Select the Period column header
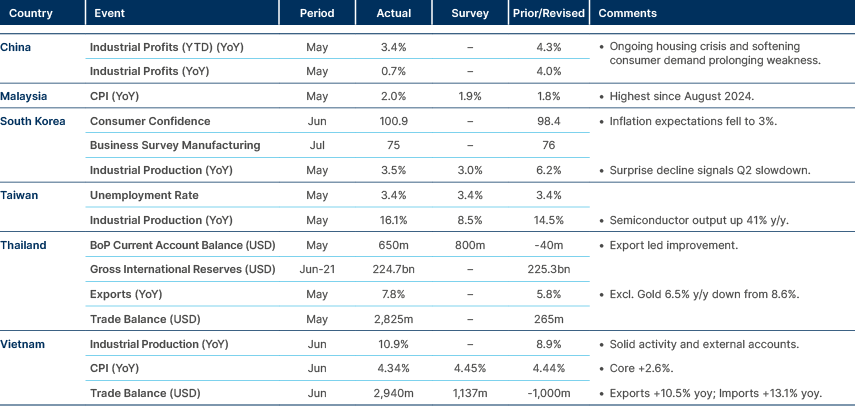This screenshot has height=406, width=855. pos(316,14)
